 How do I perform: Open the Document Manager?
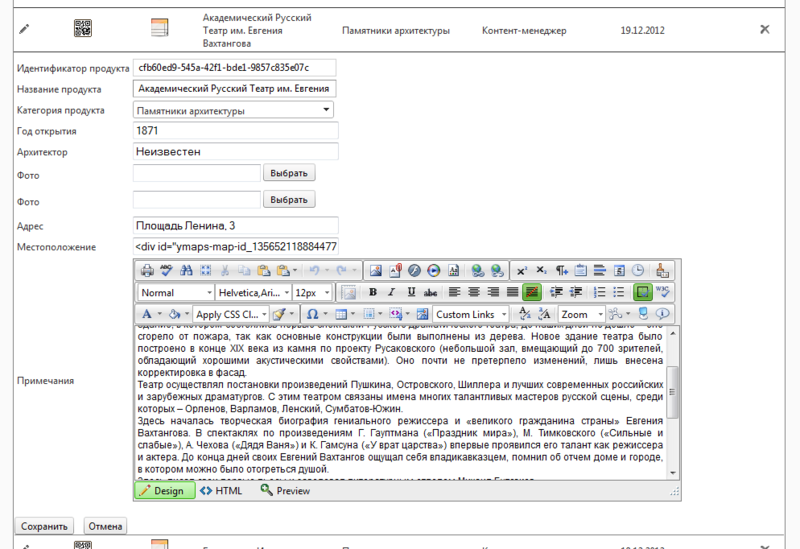click(x=395, y=270)
